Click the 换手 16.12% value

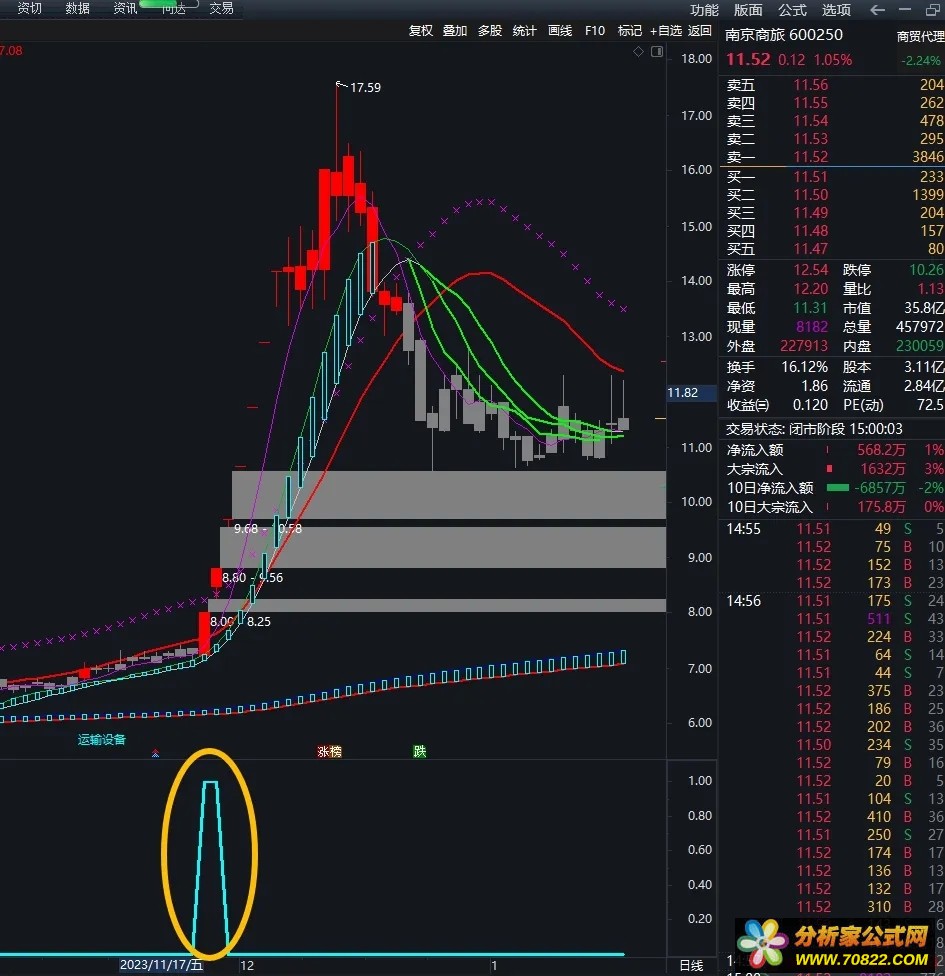pyautogui.click(x=805, y=367)
